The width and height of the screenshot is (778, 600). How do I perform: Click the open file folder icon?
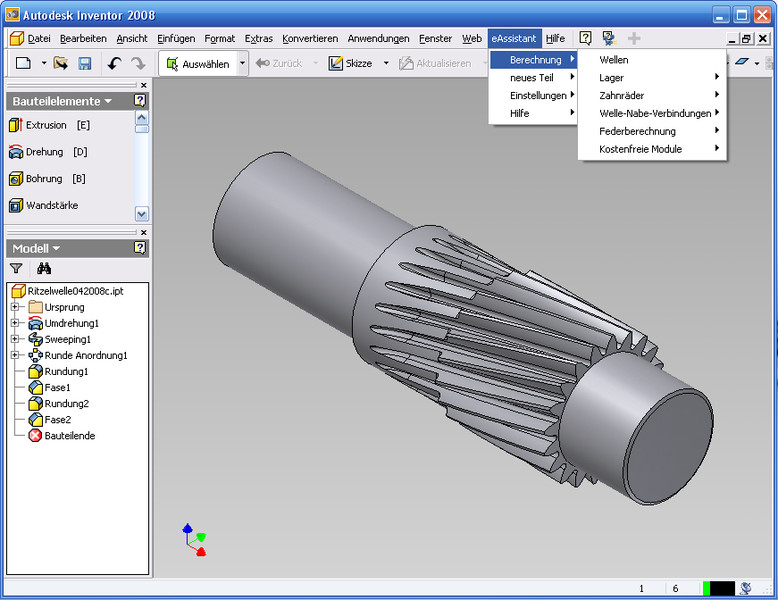61,63
